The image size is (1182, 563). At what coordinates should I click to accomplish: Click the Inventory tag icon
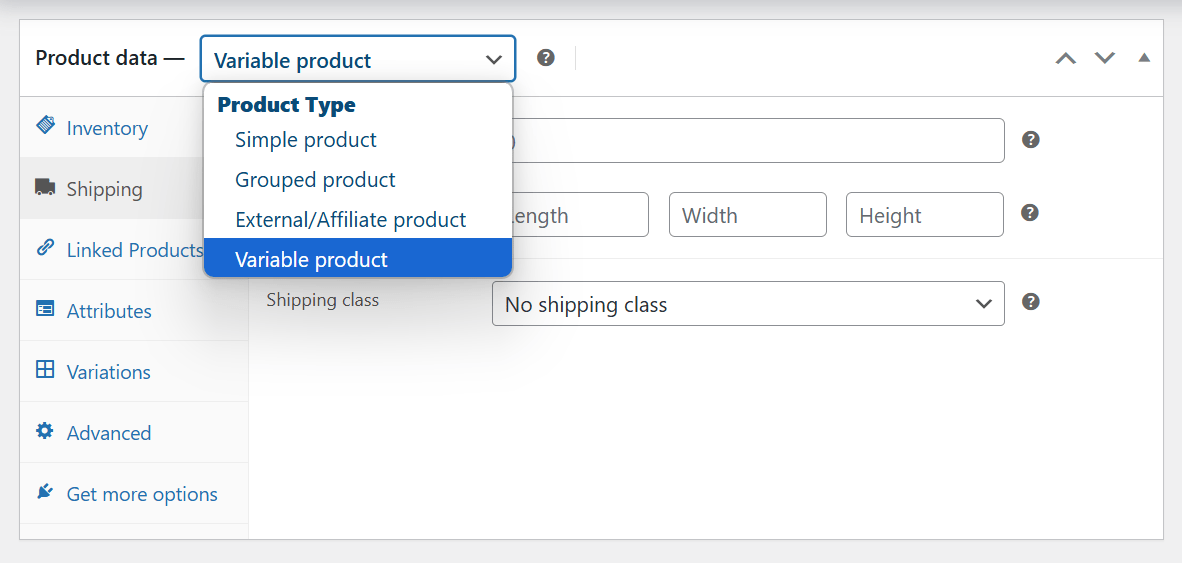point(45,125)
